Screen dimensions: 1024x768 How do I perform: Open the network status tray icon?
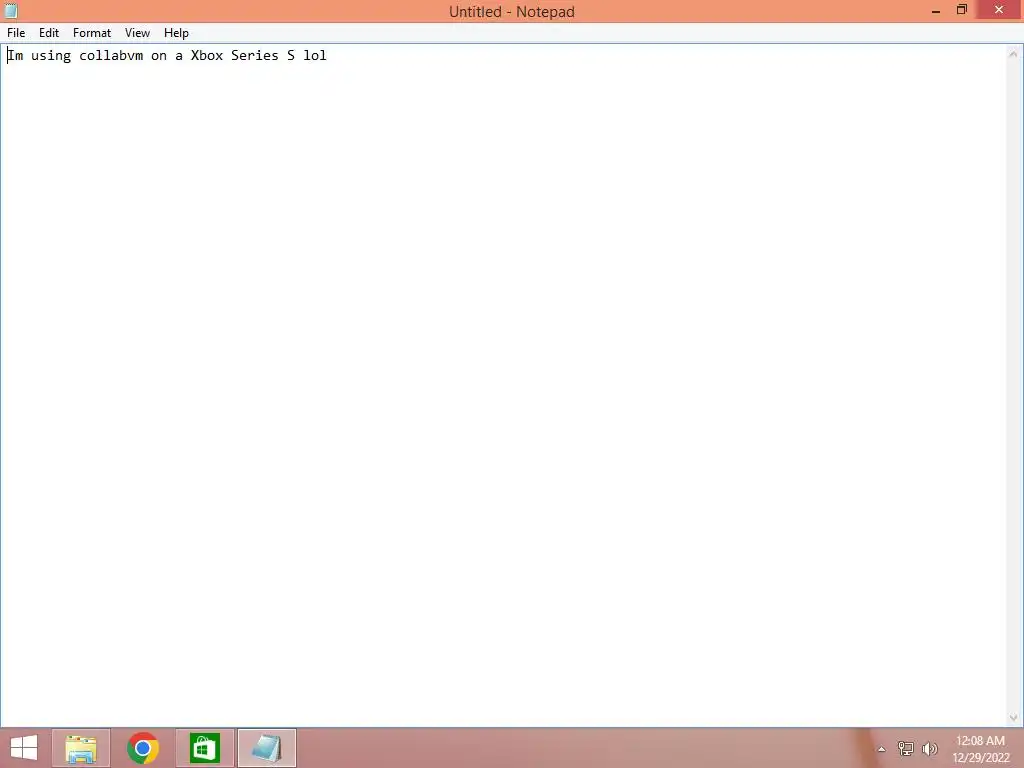905,748
